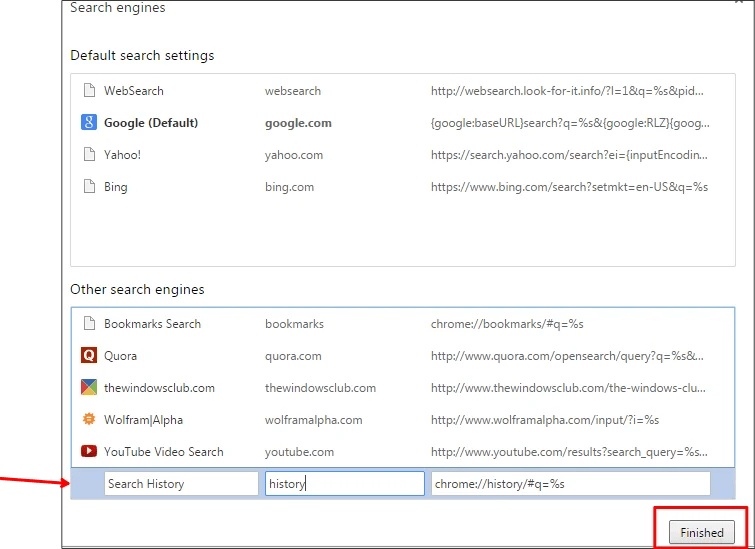Image resolution: width=755 pixels, height=549 pixels.
Task: Focus the 'history' keyword field
Action: [345, 484]
